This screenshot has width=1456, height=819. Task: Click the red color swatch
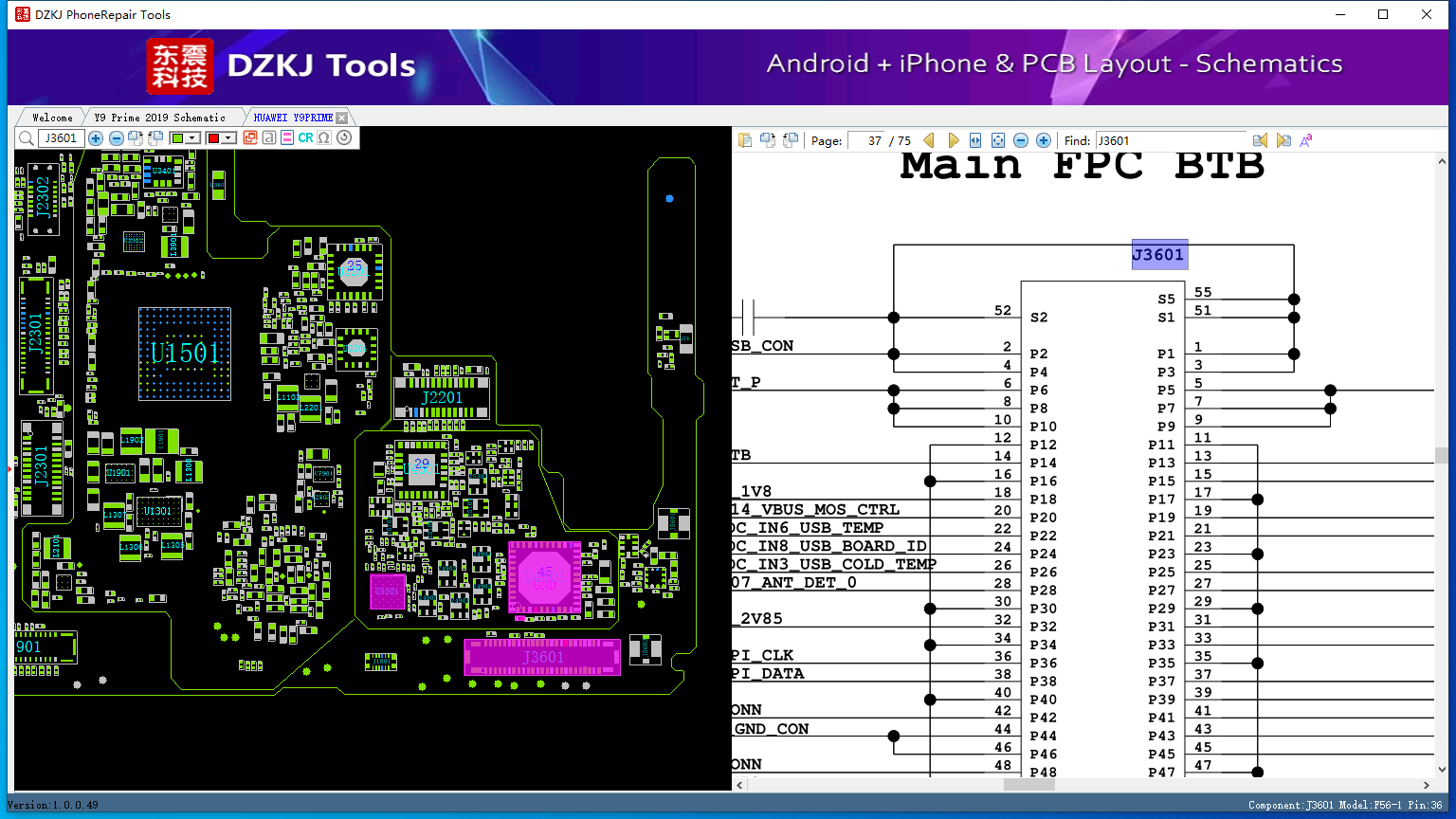click(x=213, y=138)
